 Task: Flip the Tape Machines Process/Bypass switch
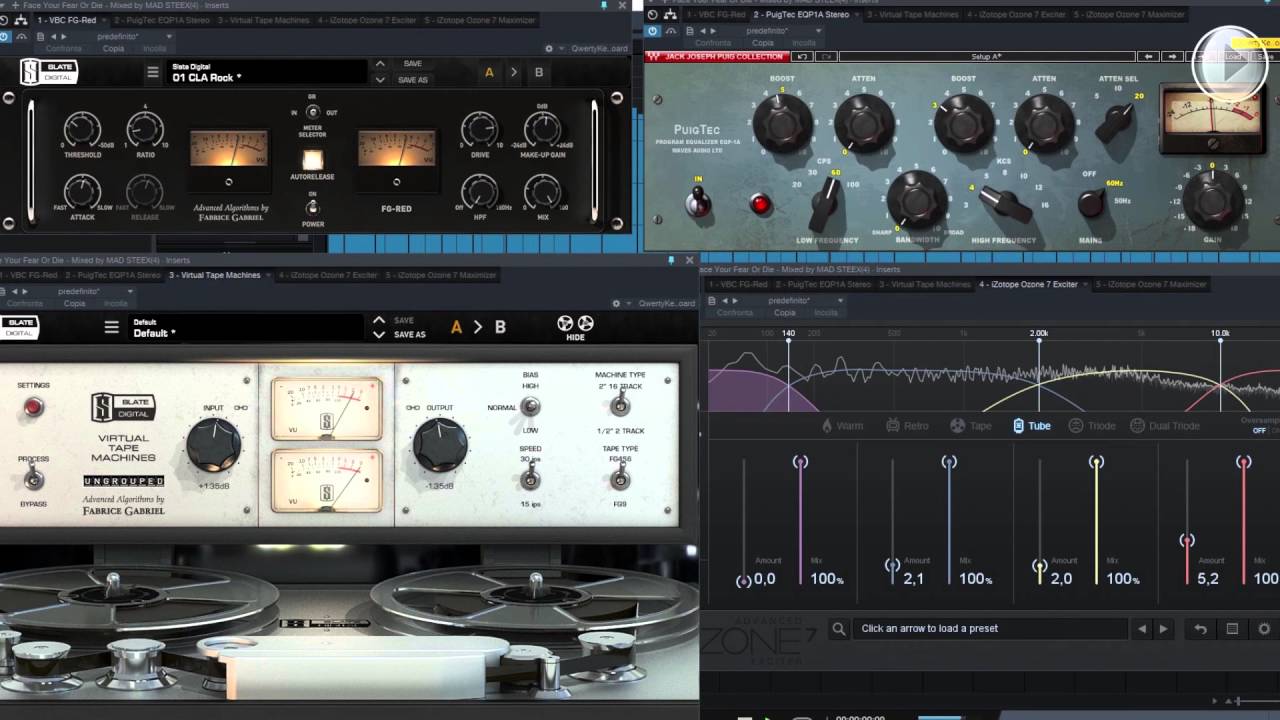(x=33, y=479)
